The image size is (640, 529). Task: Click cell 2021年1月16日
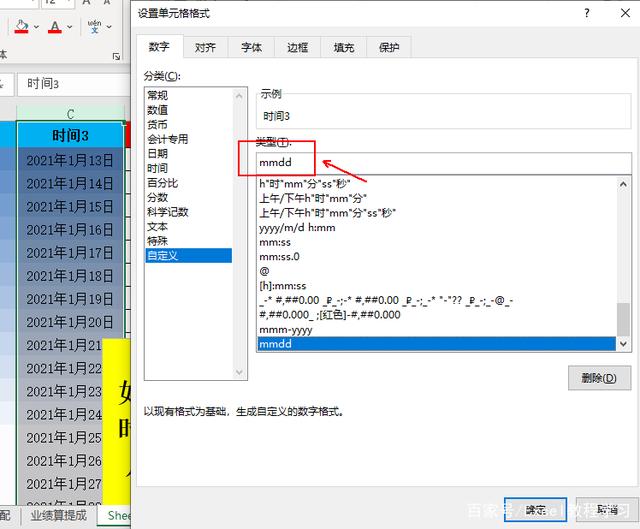(70, 230)
